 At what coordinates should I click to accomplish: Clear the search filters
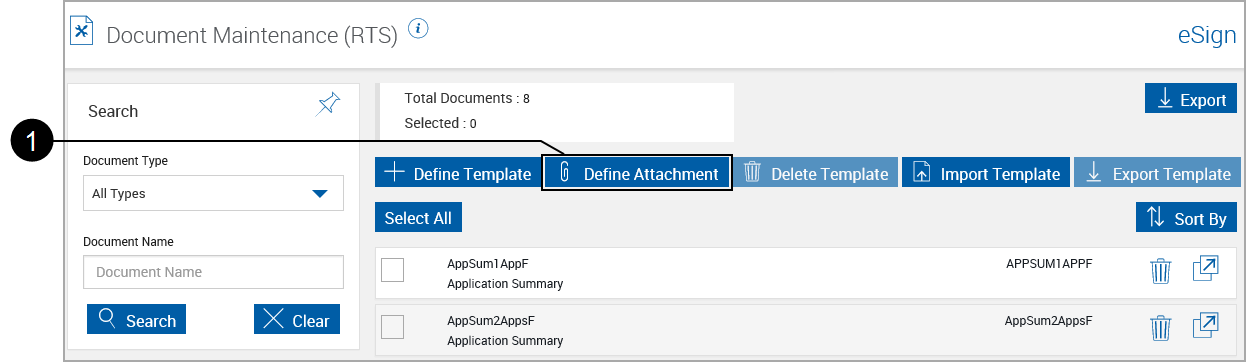(296, 320)
